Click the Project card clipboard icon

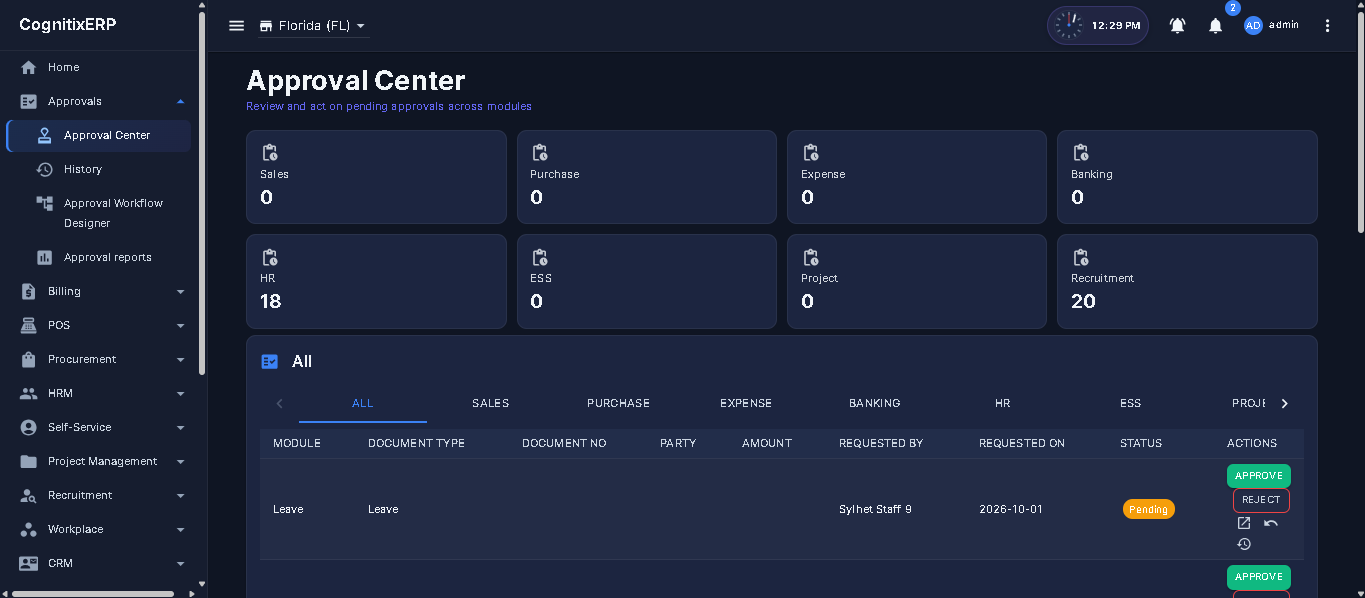click(811, 257)
